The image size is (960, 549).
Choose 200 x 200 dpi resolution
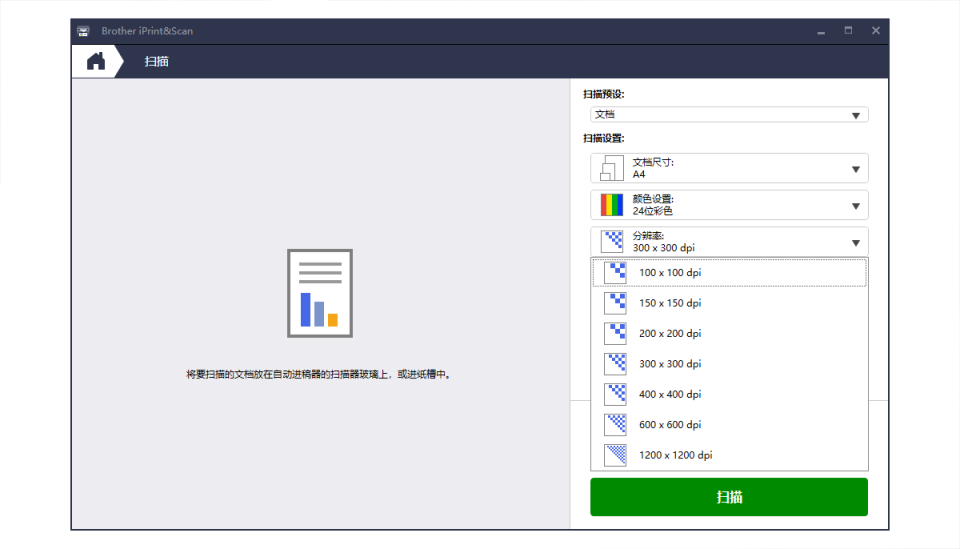[729, 334]
